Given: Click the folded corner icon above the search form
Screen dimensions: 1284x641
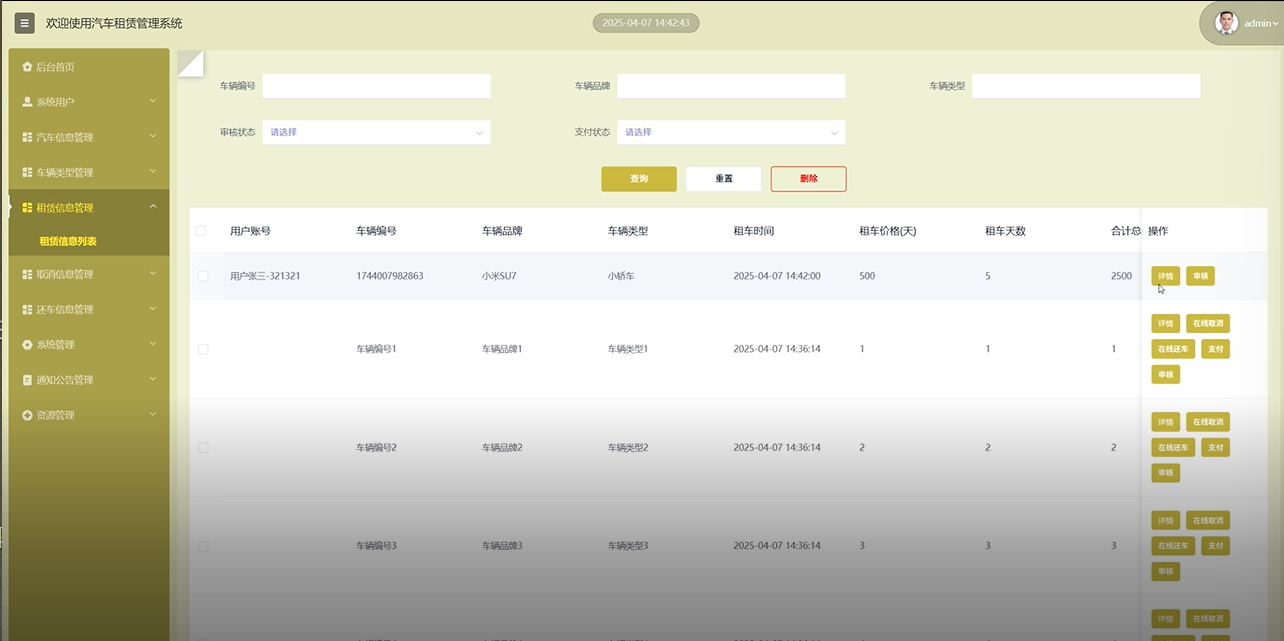Looking at the screenshot, I should [x=190, y=62].
